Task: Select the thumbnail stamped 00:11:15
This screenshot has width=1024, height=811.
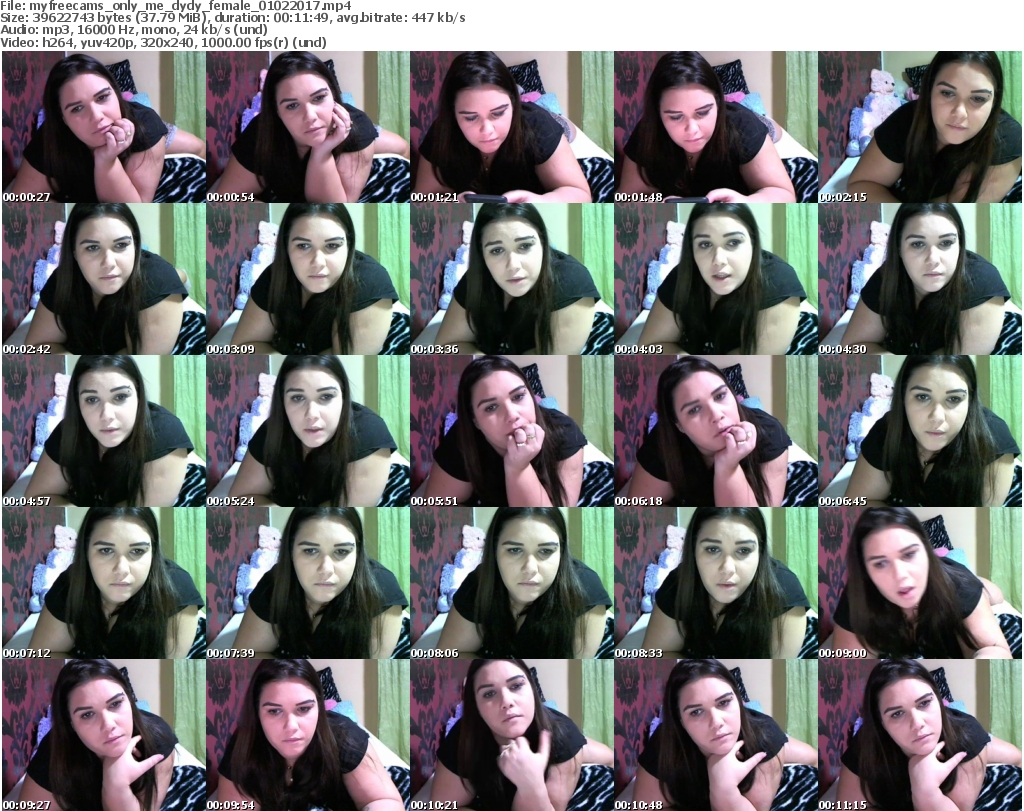Action: (920, 735)
